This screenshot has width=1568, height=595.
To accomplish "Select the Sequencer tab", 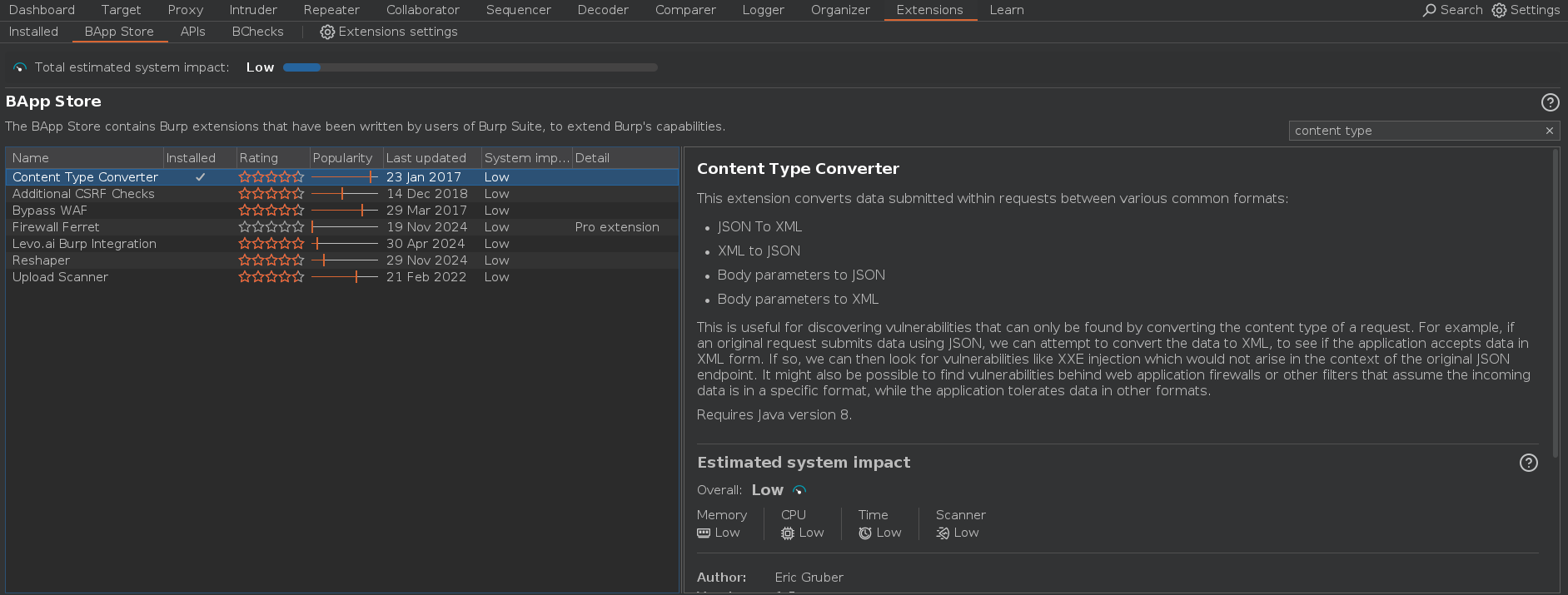I will pos(519,10).
